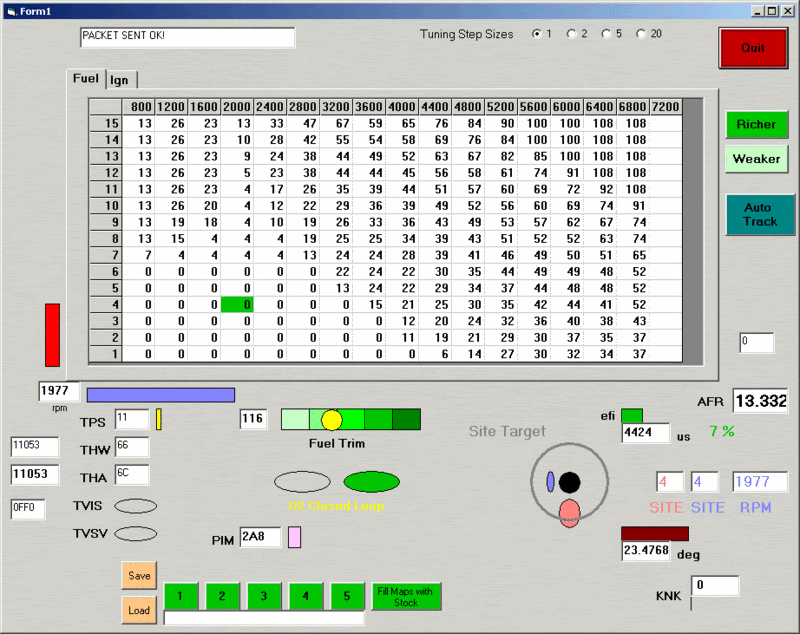Click the empty oval above O2 Closed Loop
The width and height of the screenshot is (800, 634).
click(x=302, y=481)
